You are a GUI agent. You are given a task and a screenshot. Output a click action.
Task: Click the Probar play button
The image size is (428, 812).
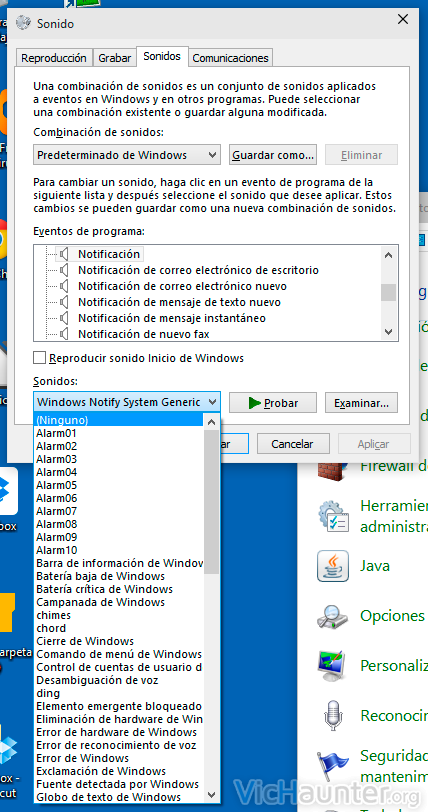pyautogui.click(x=273, y=402)
